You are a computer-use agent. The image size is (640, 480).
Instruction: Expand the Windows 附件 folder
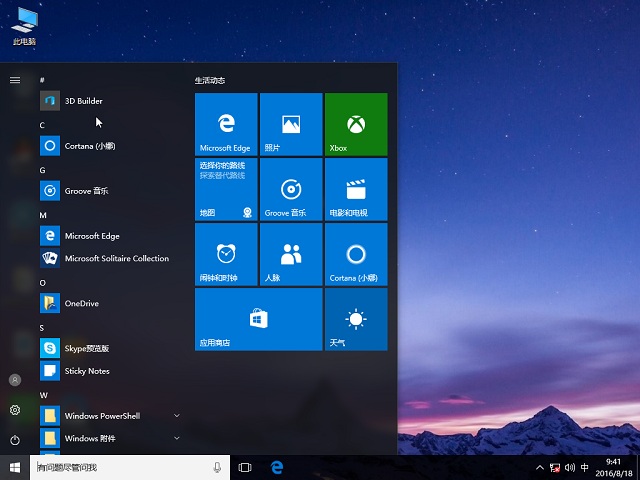[177, 438]
